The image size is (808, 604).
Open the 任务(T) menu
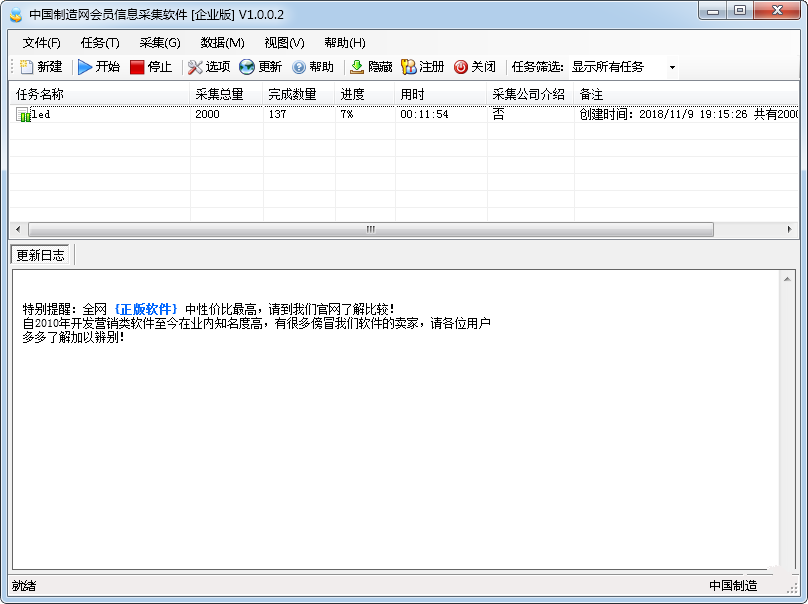tap(100, 43)
